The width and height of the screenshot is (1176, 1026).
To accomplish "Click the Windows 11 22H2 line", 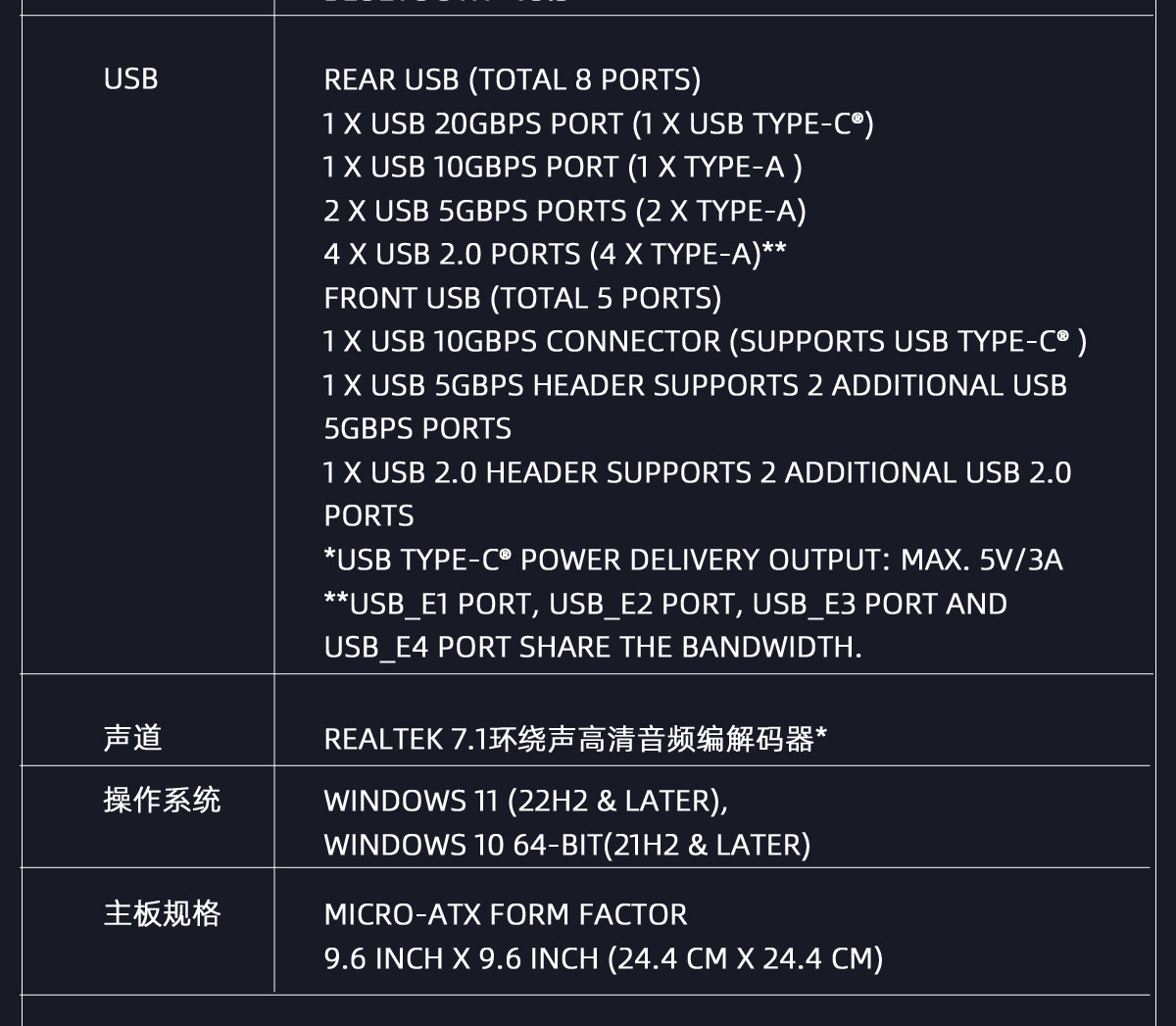I will point(525,801).
